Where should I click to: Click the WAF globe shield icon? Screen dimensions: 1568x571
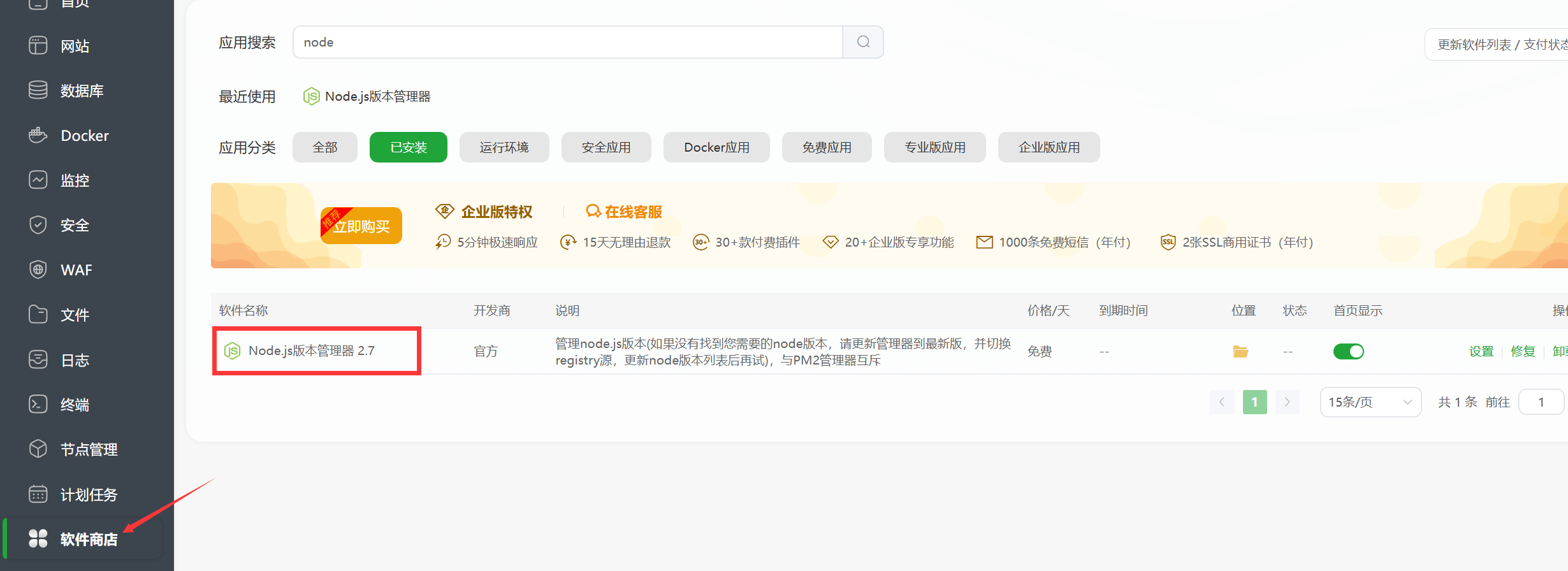pyautogui.click(x=38, y=270)
